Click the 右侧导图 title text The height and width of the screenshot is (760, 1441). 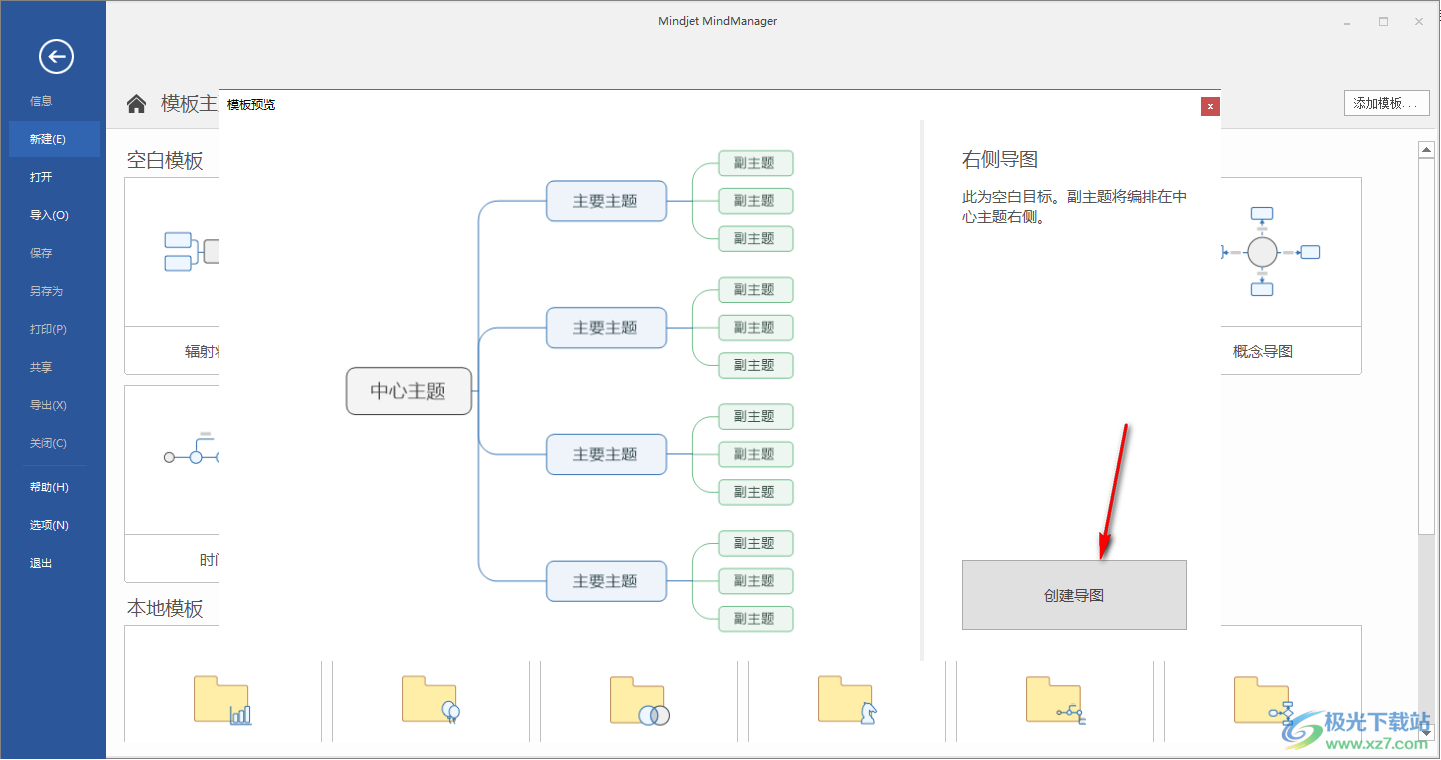point(1000,159)
